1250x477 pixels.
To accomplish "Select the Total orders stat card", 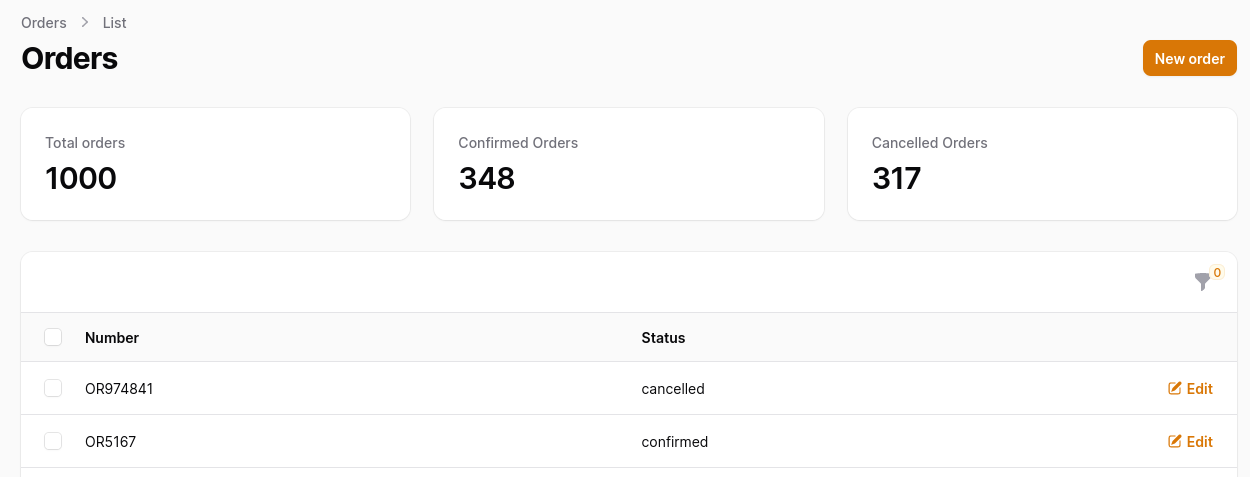I will [x=215, y=164].
